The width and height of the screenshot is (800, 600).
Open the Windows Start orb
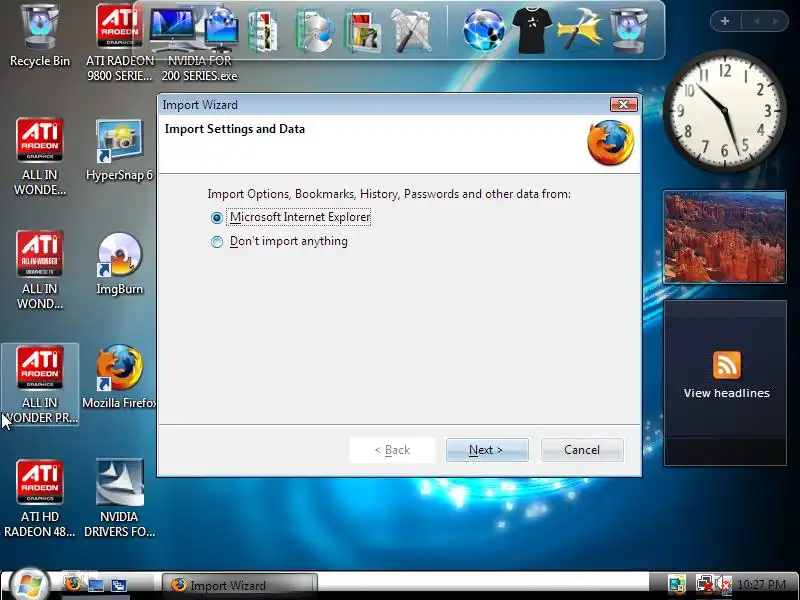pyautogui.click(x=30, y=584)
